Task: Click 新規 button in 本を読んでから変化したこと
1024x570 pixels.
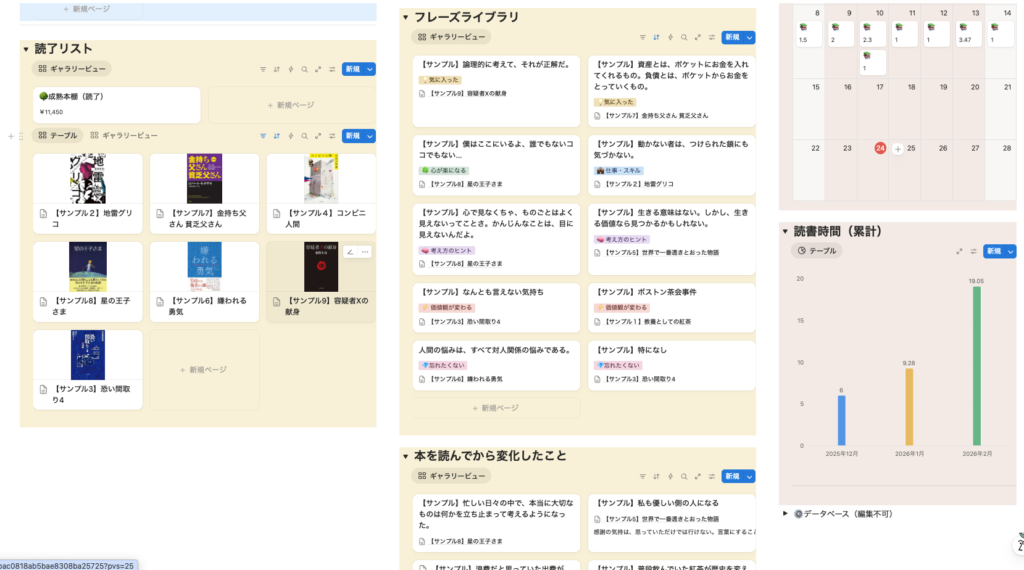Action: [x=732, y=476]
